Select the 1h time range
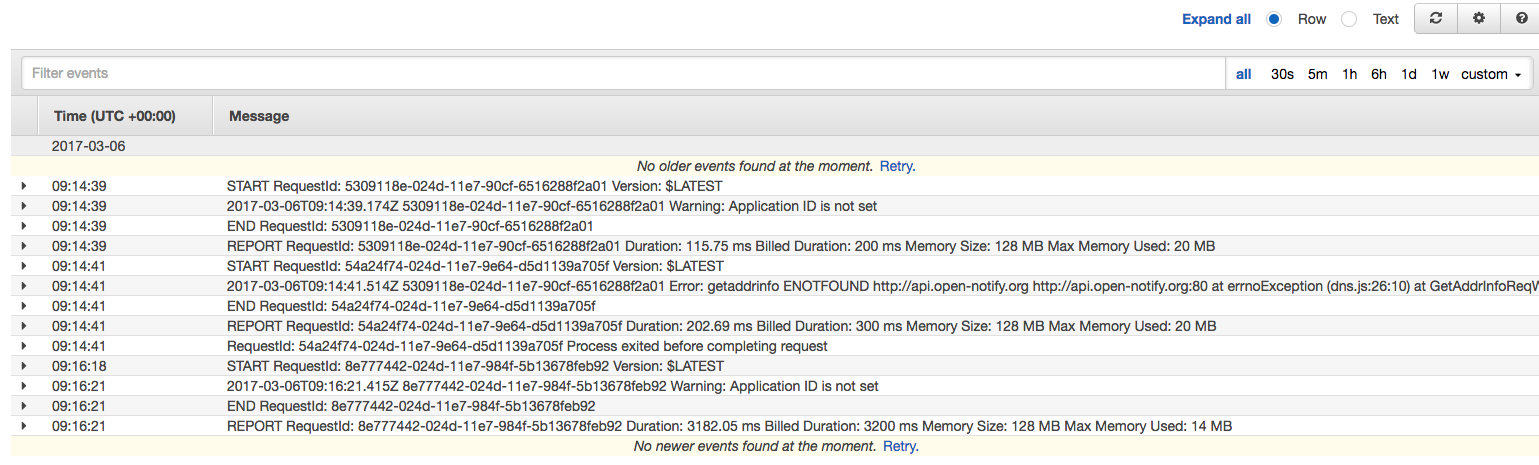This screenshot has width=1539, height=465. [1349, 74]
